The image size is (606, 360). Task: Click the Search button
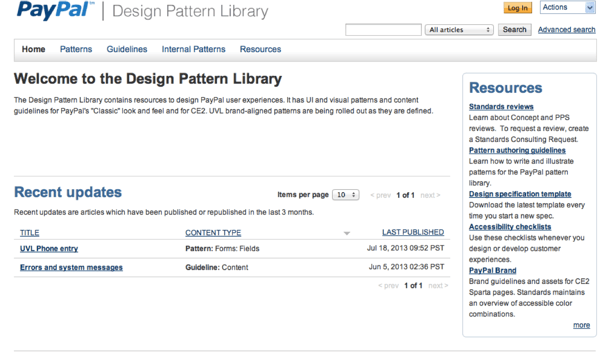click(x=514, y=30)
